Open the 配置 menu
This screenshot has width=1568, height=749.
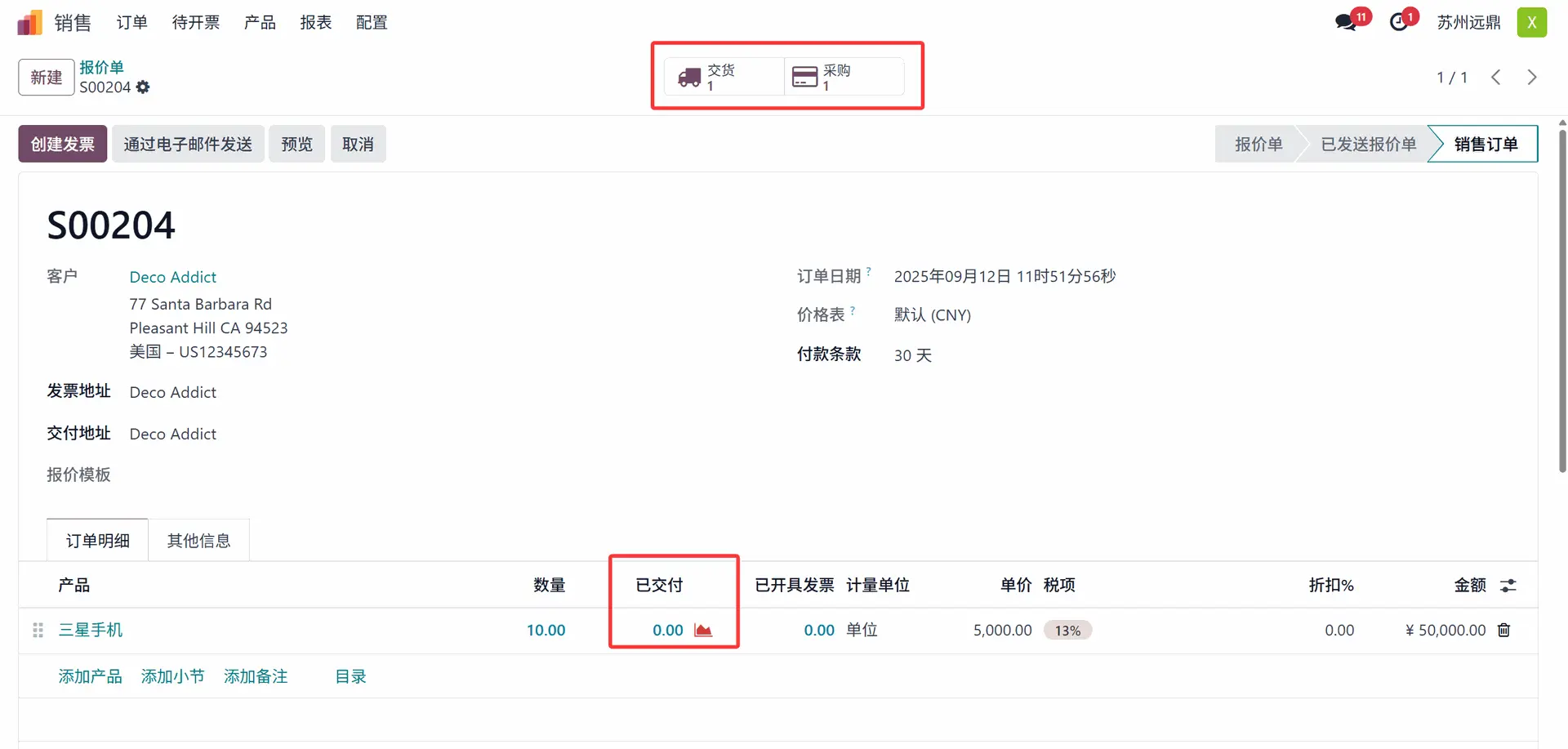point(372,22)
